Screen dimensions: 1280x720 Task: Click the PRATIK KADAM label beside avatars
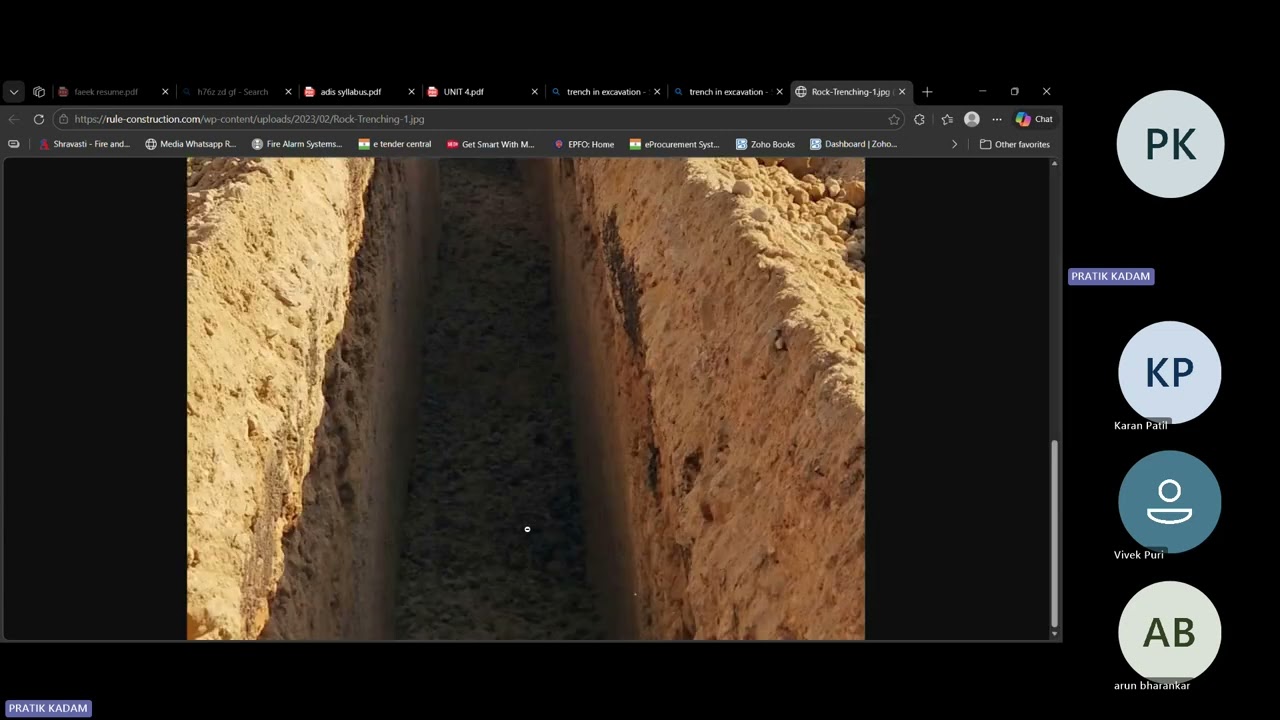pos(1111,276)
